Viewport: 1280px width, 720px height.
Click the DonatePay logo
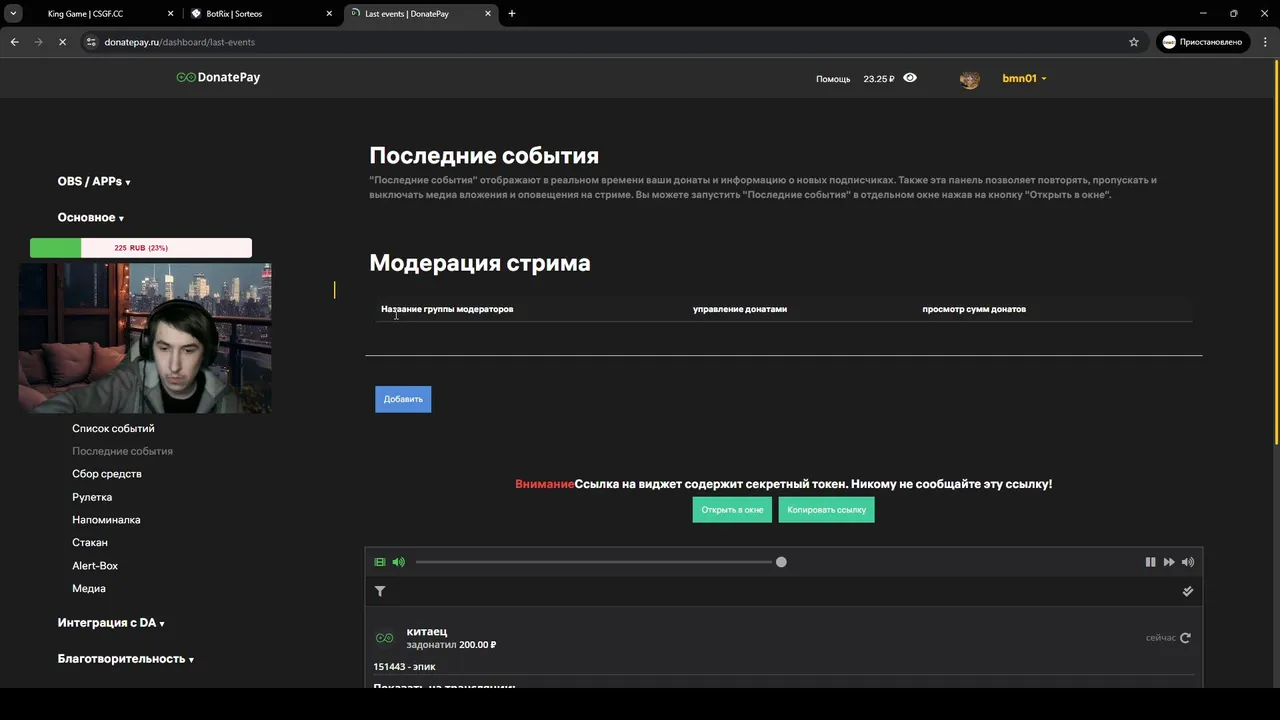[218, 78]
